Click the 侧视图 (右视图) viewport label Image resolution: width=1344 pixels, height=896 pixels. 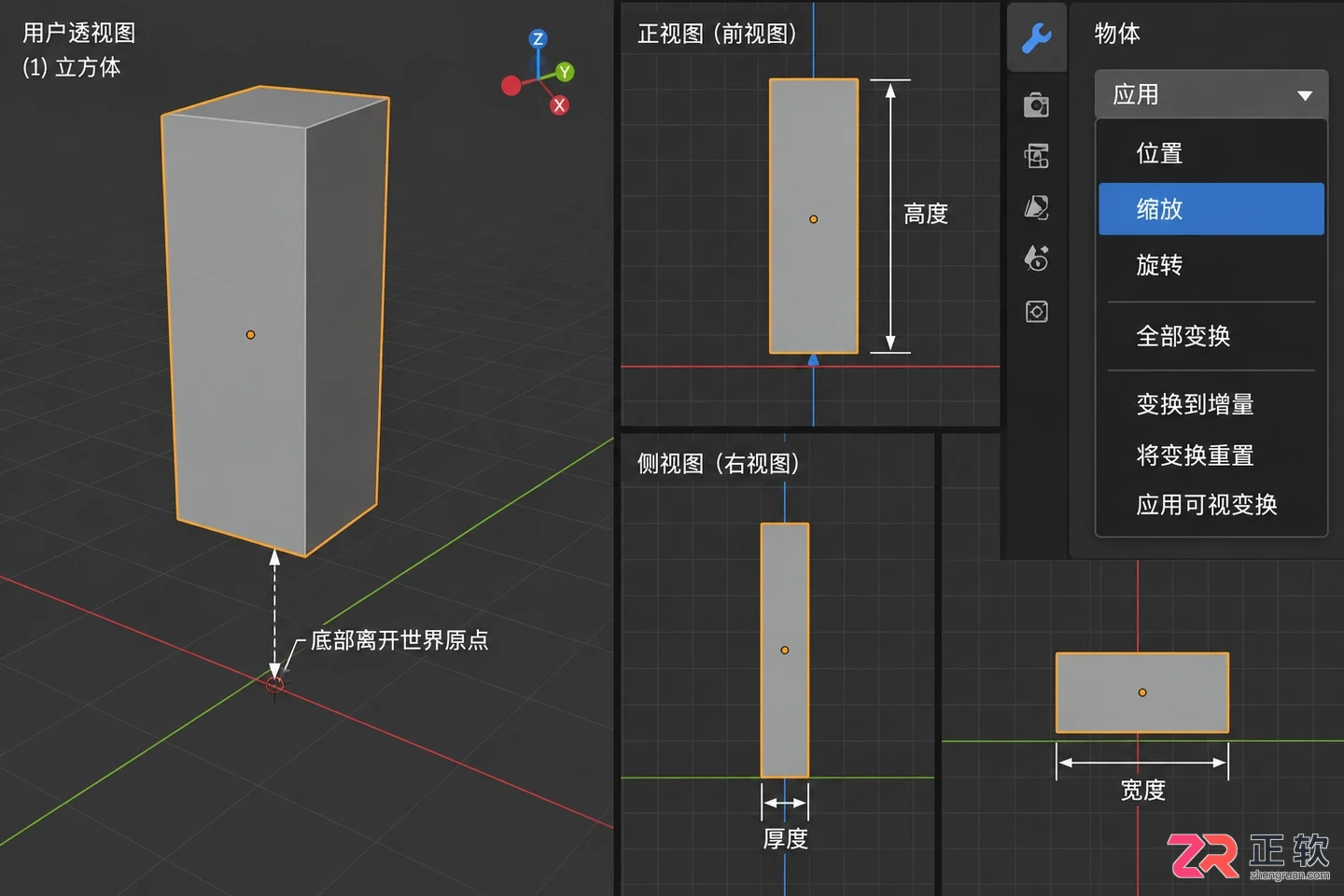[x=719, y=463]
